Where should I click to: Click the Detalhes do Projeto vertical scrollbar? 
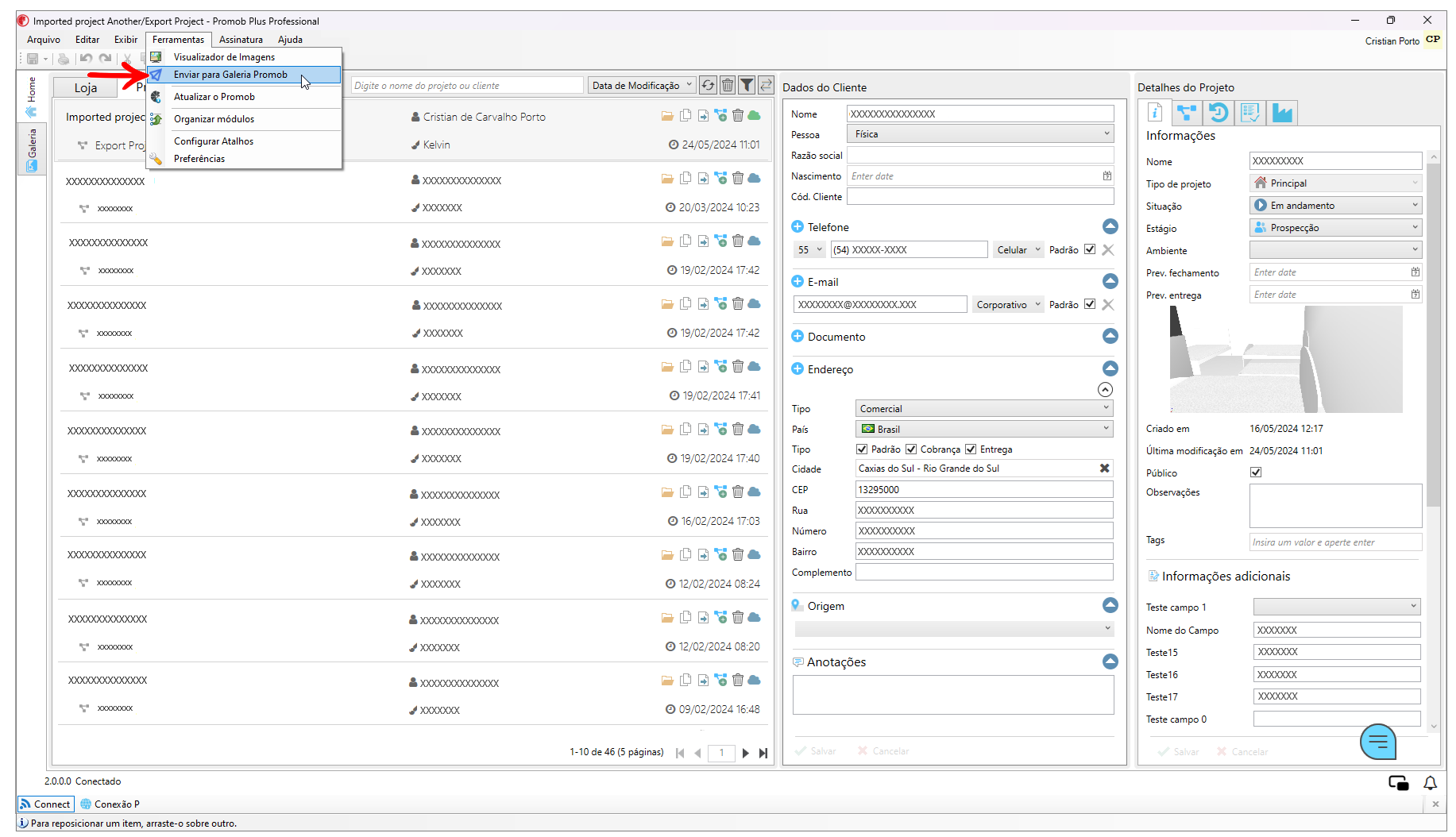[x=1433, y=334]
